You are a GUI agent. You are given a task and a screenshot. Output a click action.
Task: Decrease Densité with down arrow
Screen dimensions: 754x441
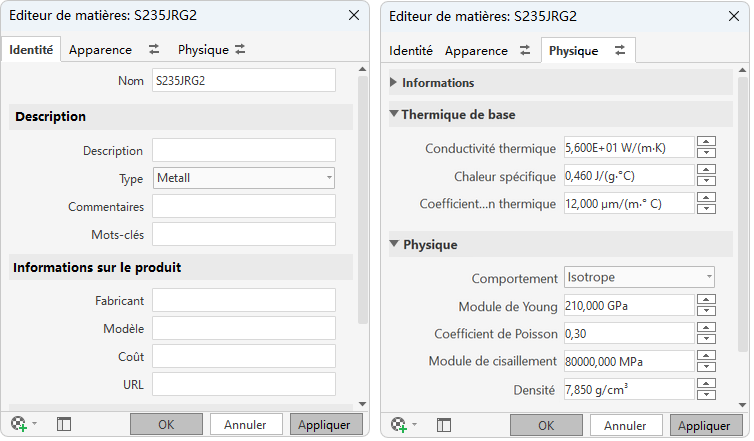pyautogui.click(x=706, y=394)
